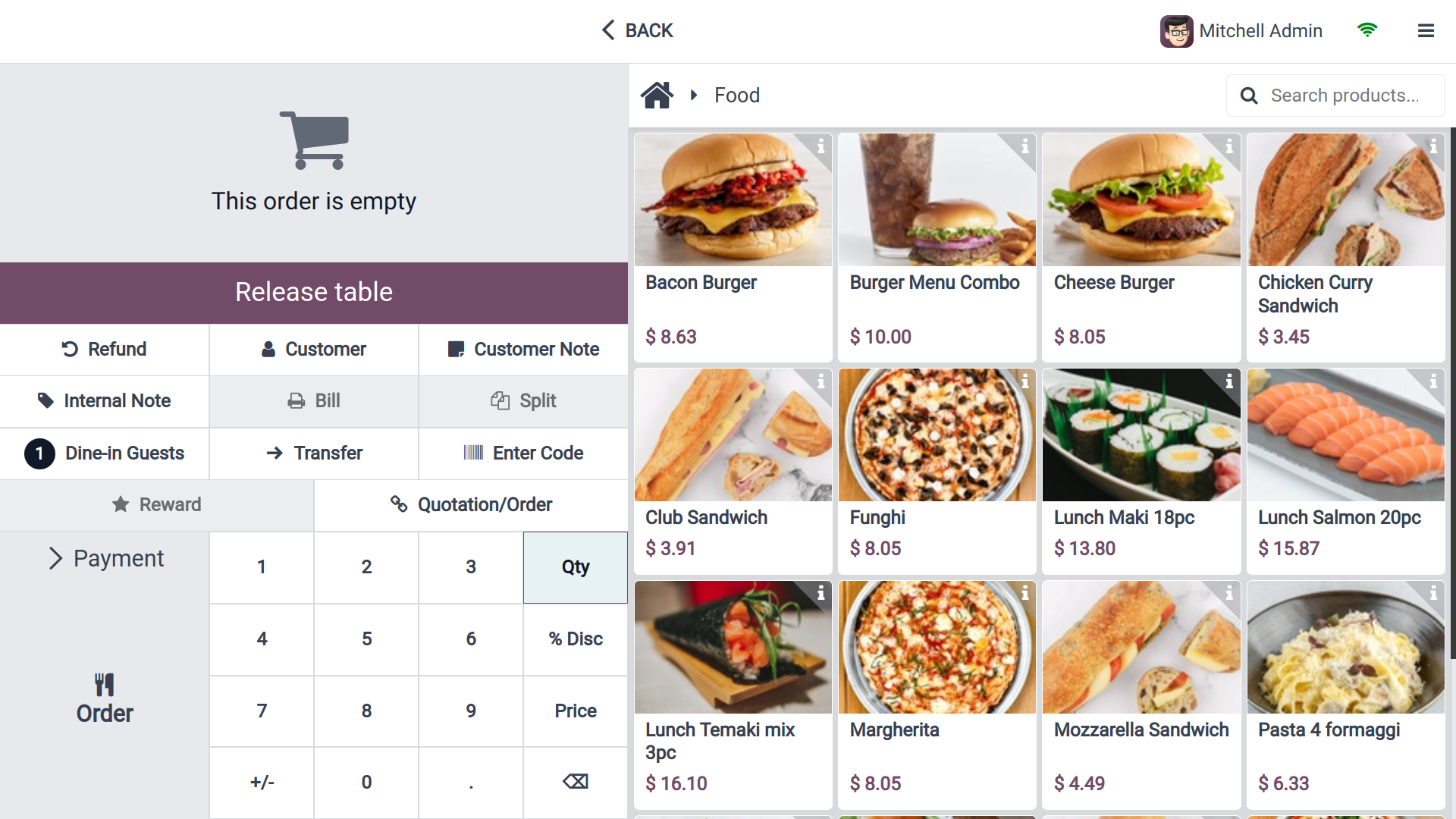The image size is (1456, 819).
Task: Switch numpad to Qty mode
Action: pos(575,567)
